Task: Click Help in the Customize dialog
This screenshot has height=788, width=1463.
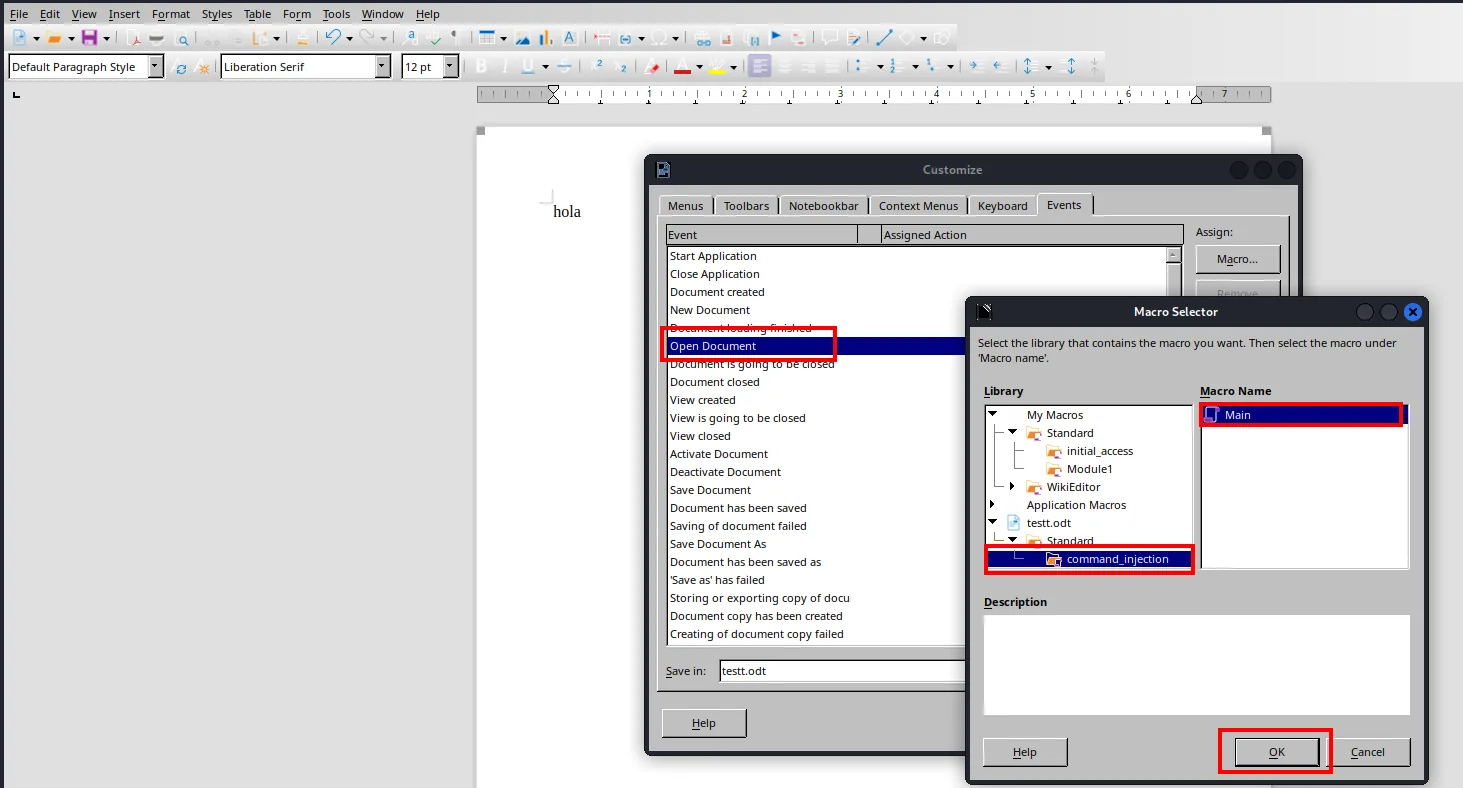Action: point(703,723)
